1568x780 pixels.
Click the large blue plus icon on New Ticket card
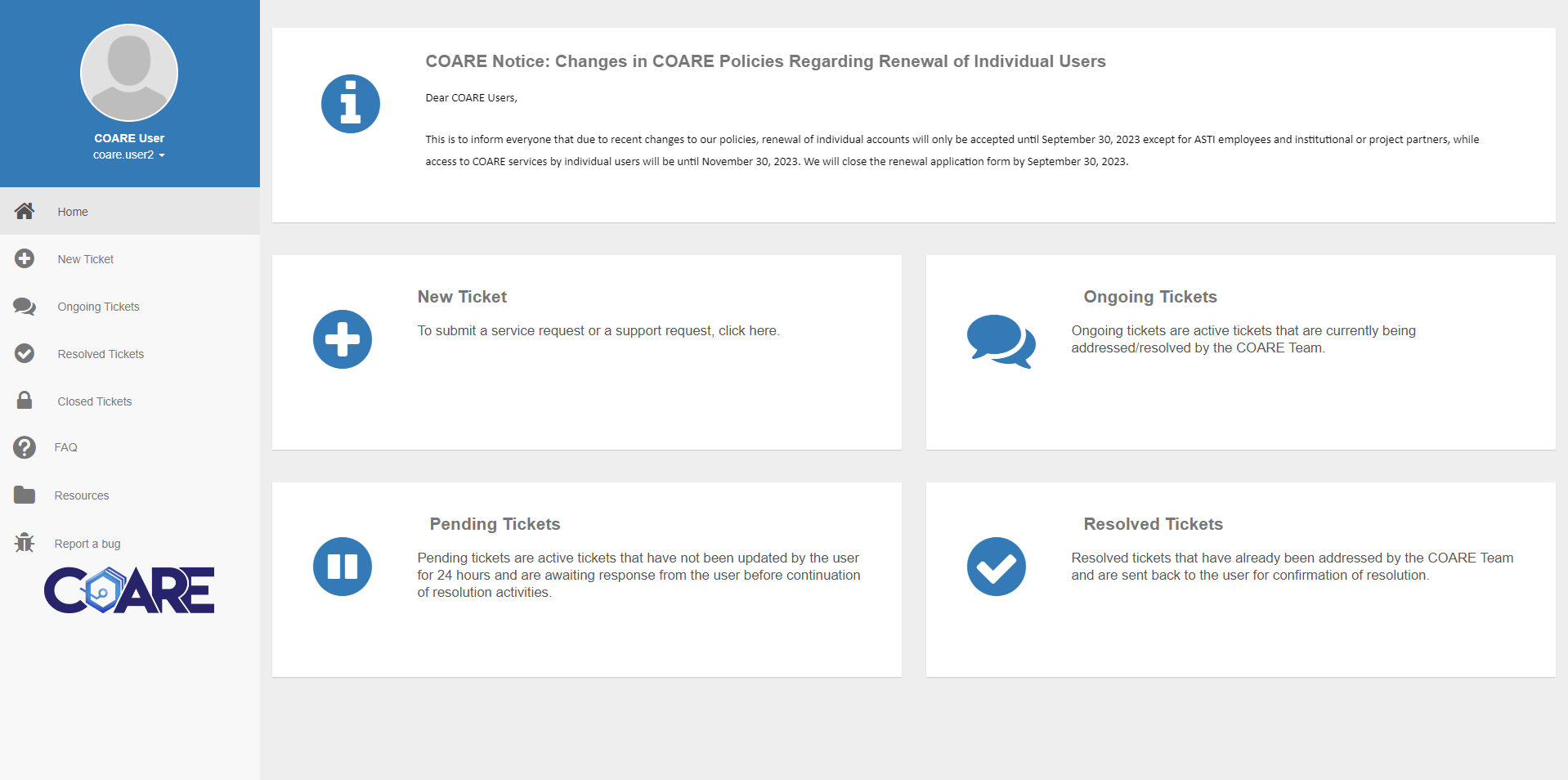pos(343,339)
